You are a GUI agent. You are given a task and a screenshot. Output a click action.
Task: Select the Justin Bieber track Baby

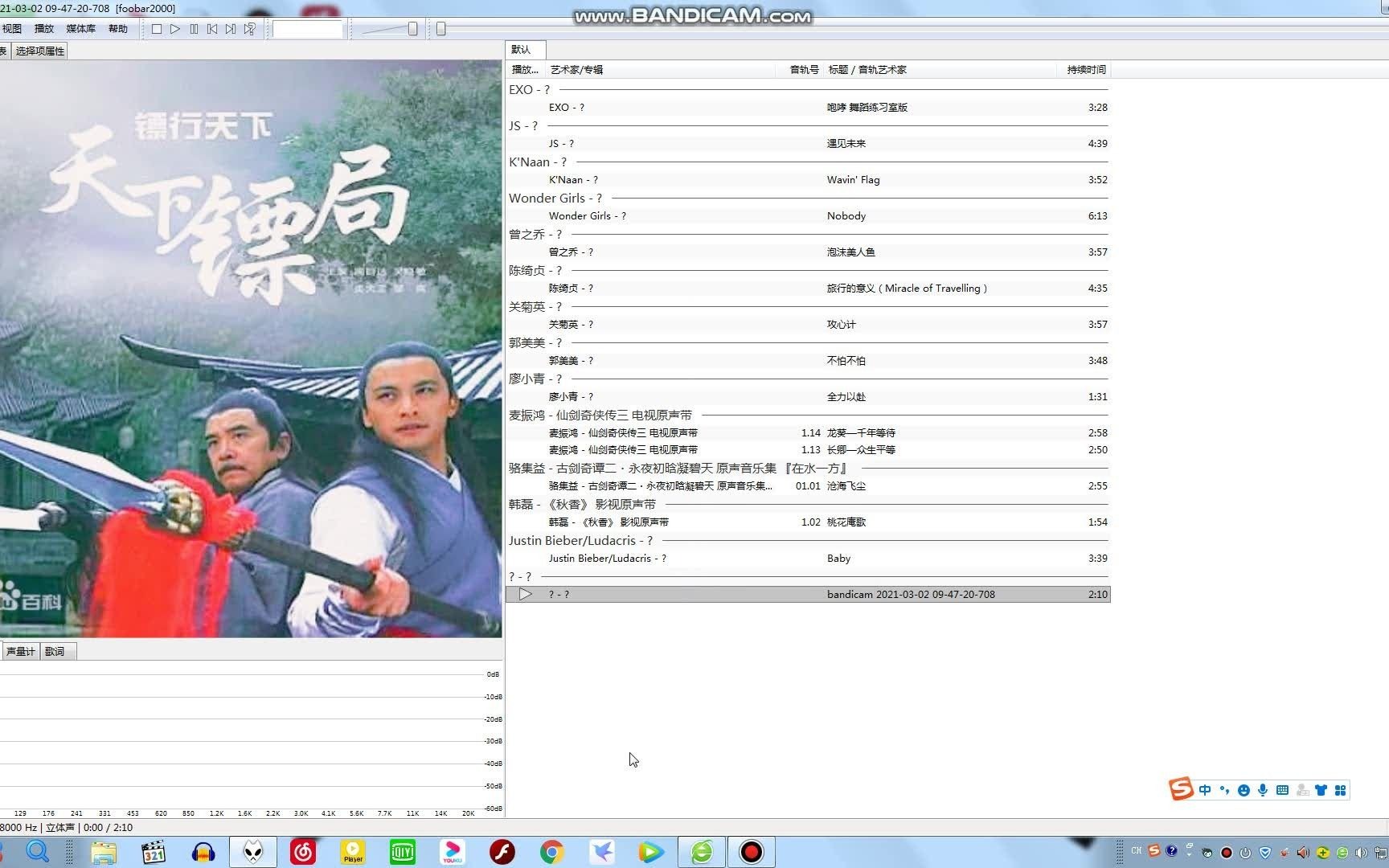(808, 558)
